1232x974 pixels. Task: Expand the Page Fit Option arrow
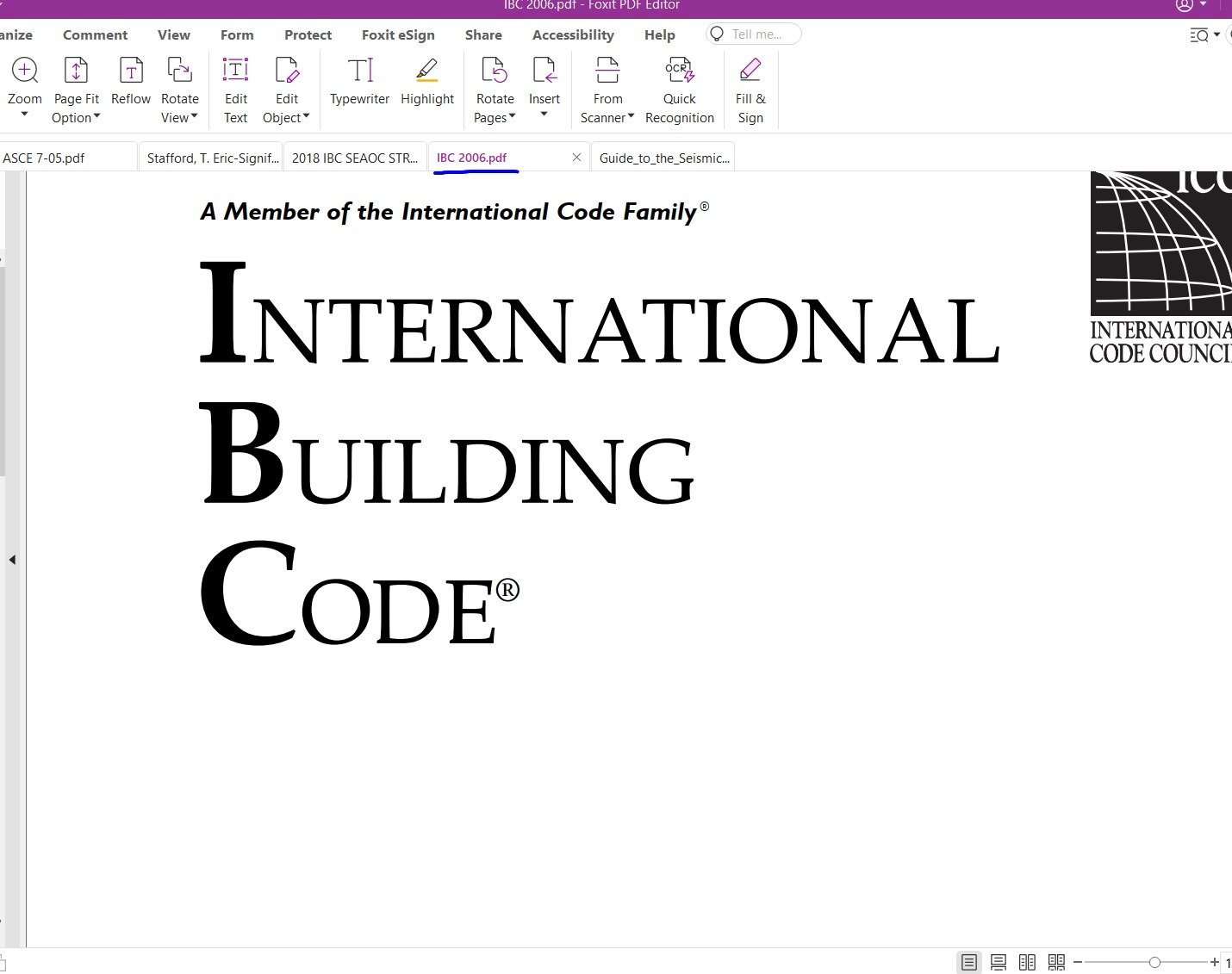[x=96, y=116]
